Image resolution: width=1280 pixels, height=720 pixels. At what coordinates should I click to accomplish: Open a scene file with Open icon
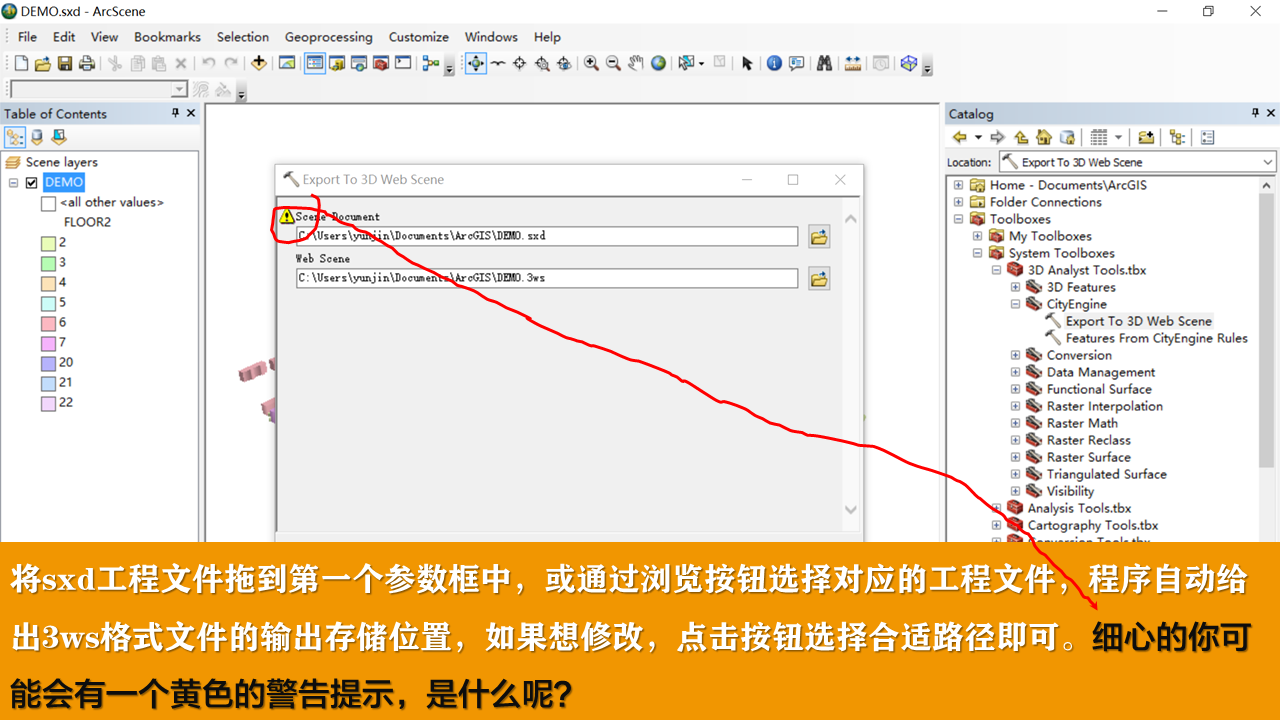43,63
